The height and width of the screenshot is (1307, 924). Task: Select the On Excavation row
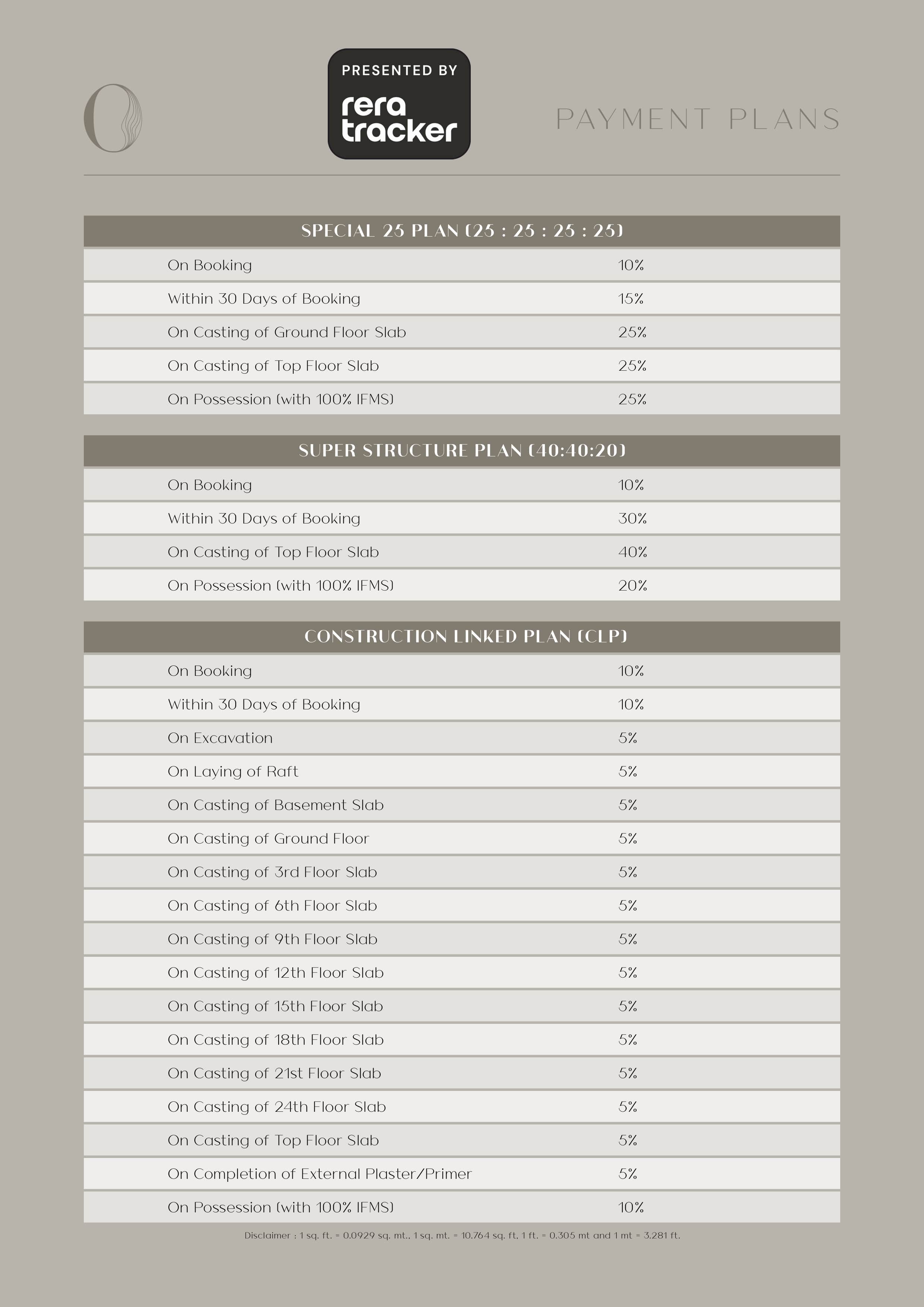(x=220, y=738)
